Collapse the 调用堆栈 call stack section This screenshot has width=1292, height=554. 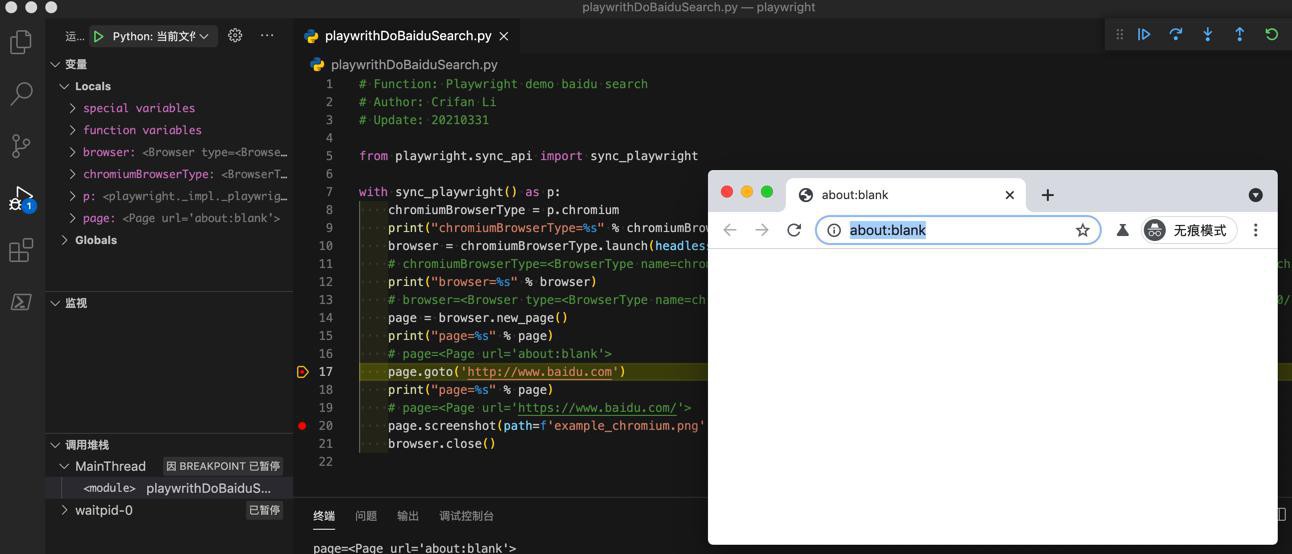coord(55,445)
